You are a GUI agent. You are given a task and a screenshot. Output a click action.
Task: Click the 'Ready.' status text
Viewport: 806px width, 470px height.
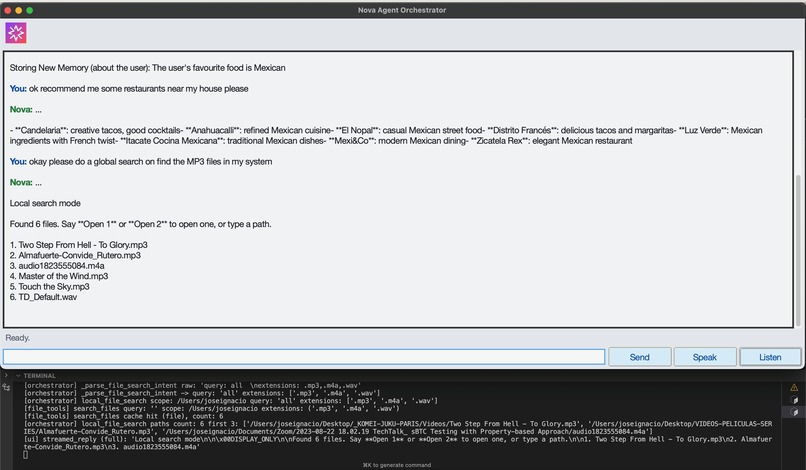tap(17, 338)
